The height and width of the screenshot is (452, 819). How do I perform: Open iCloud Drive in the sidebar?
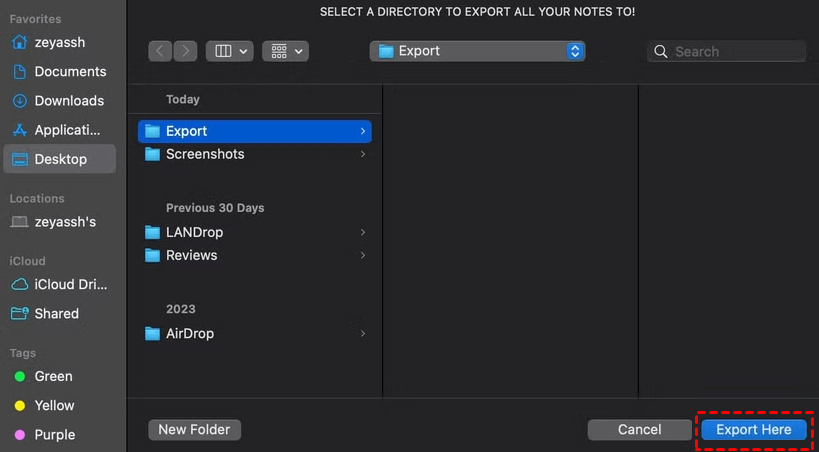pyautogui.click(x=69, y=284)
